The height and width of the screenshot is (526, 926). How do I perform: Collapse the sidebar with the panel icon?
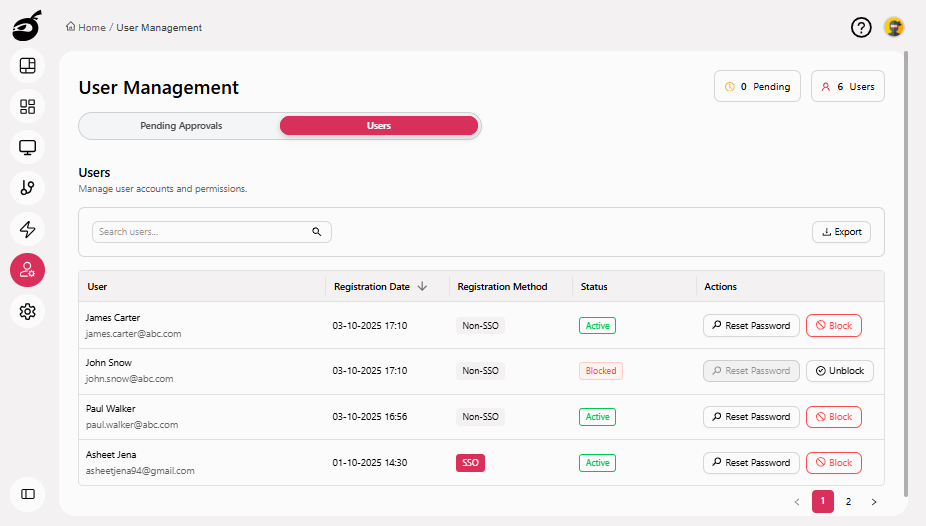pos(27,494)
